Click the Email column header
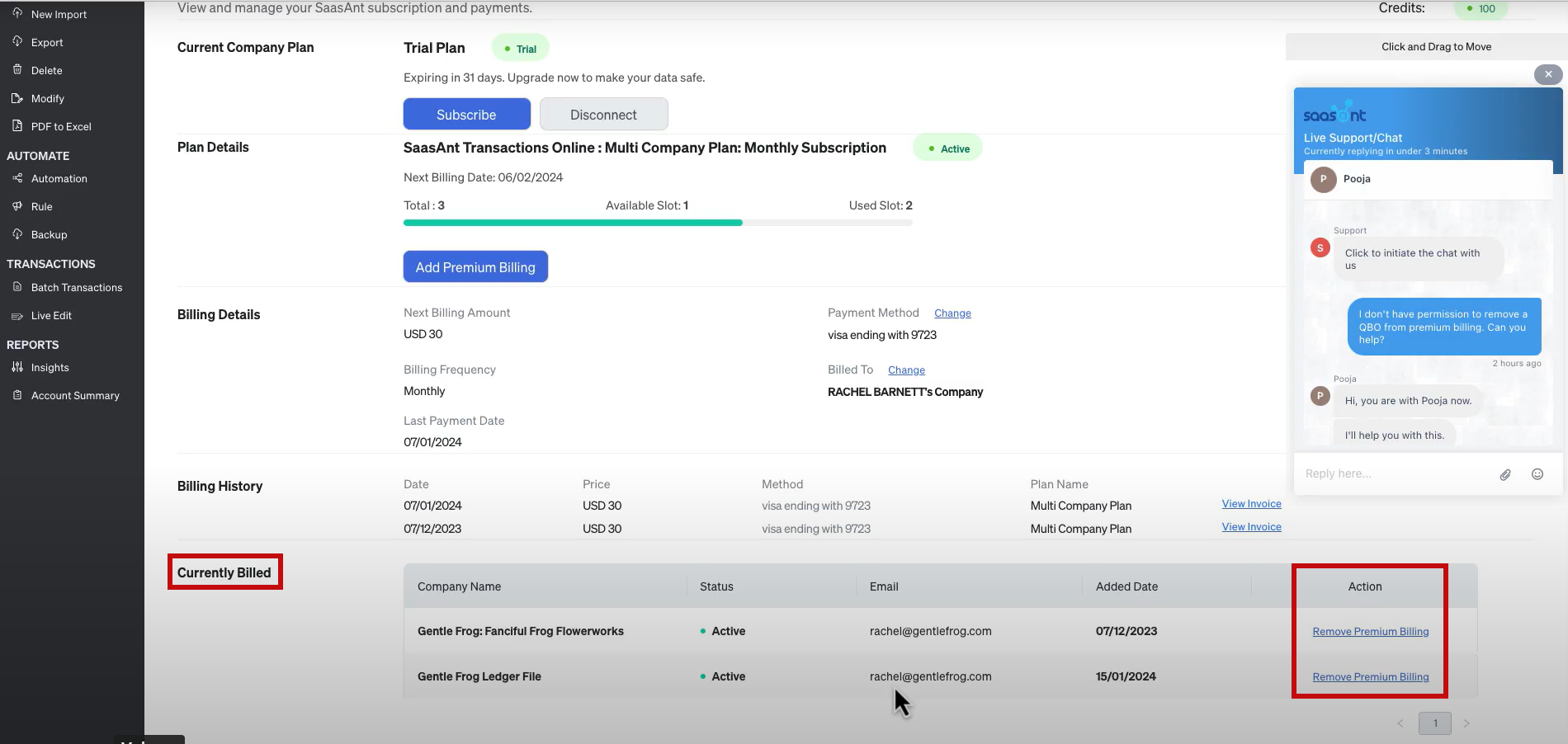Viewport: 1568px width, 744px height. (884, 586)
